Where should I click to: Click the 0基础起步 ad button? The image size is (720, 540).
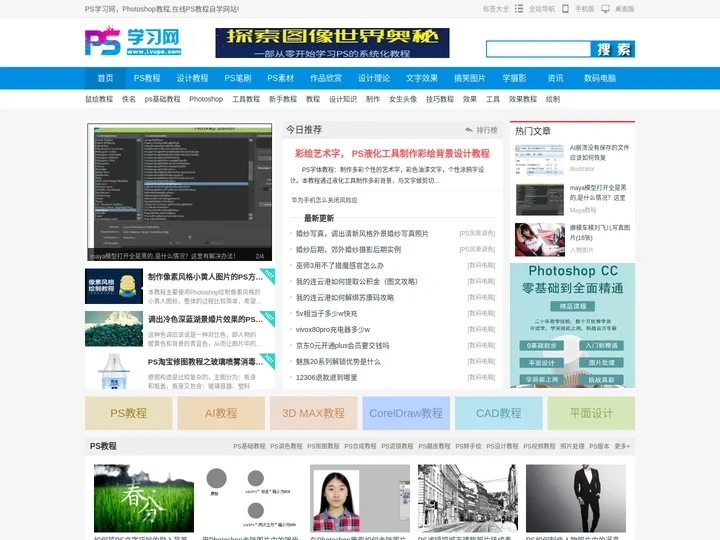pyautogui.click(x=541, y=345)
